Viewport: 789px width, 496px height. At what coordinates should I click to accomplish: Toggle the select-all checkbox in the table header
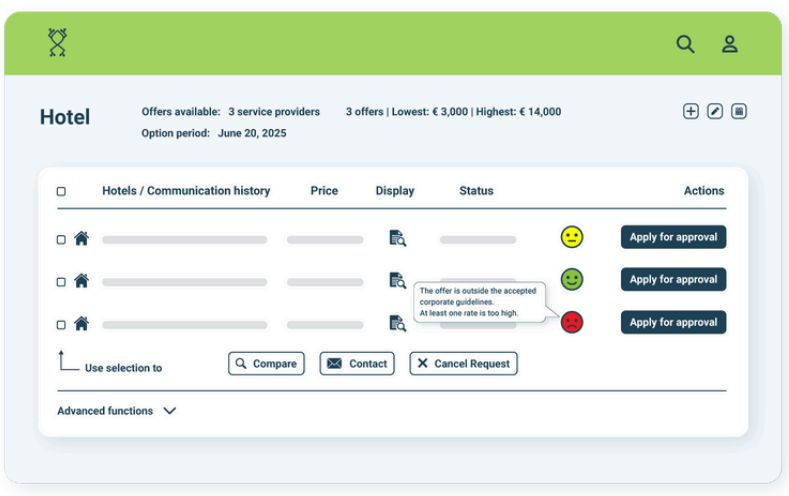(x=61, y=191)
